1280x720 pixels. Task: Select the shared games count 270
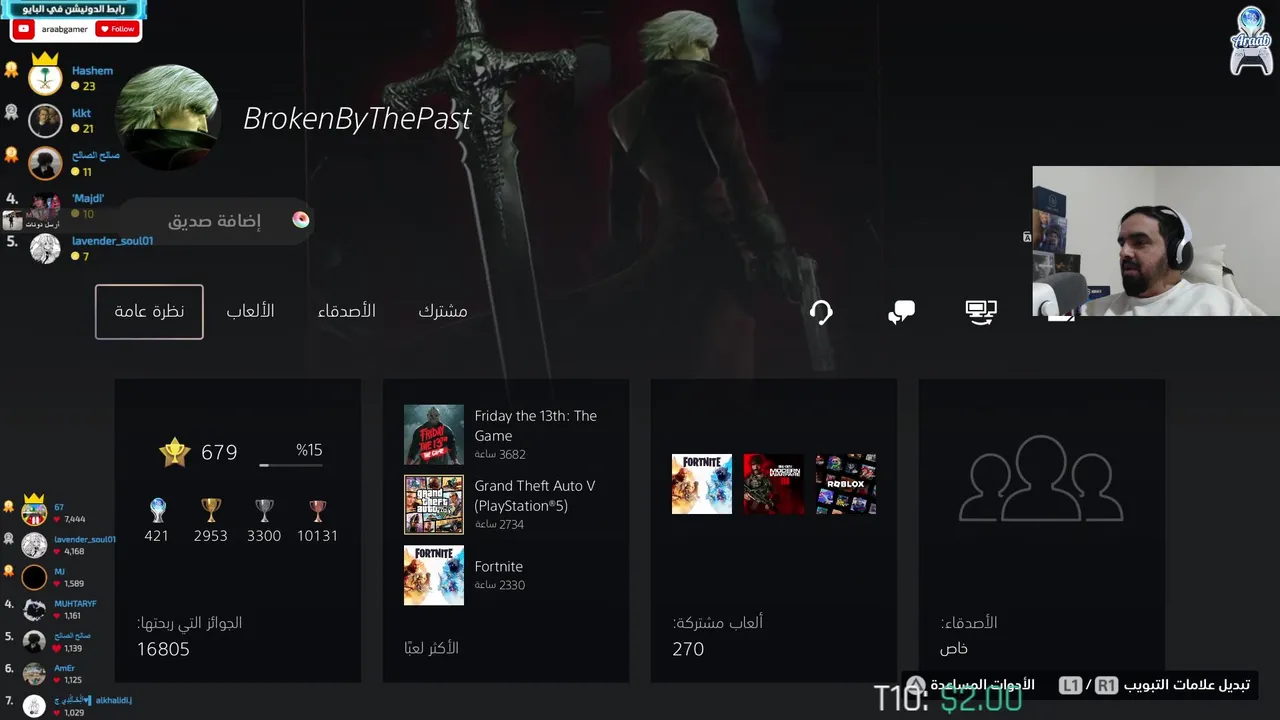tap(688, 649)
